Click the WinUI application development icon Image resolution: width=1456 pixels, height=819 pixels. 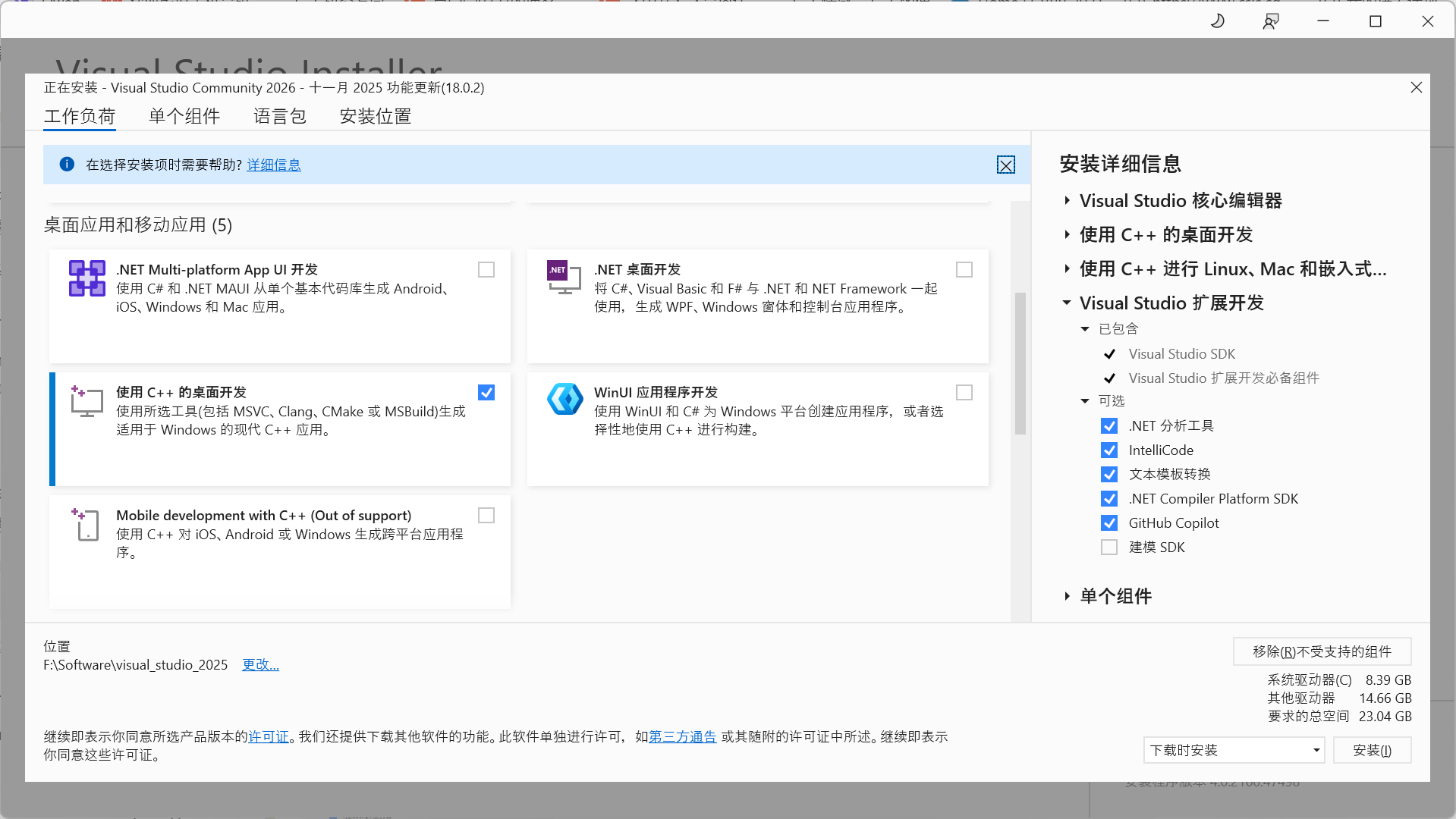pos(565,400)
